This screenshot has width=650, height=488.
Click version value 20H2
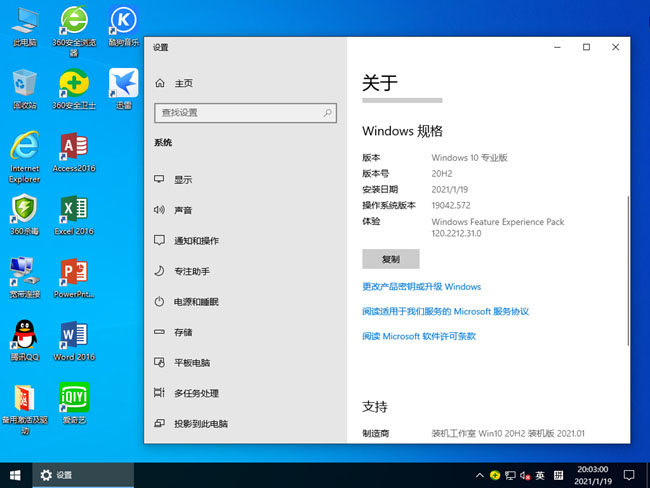442,174
